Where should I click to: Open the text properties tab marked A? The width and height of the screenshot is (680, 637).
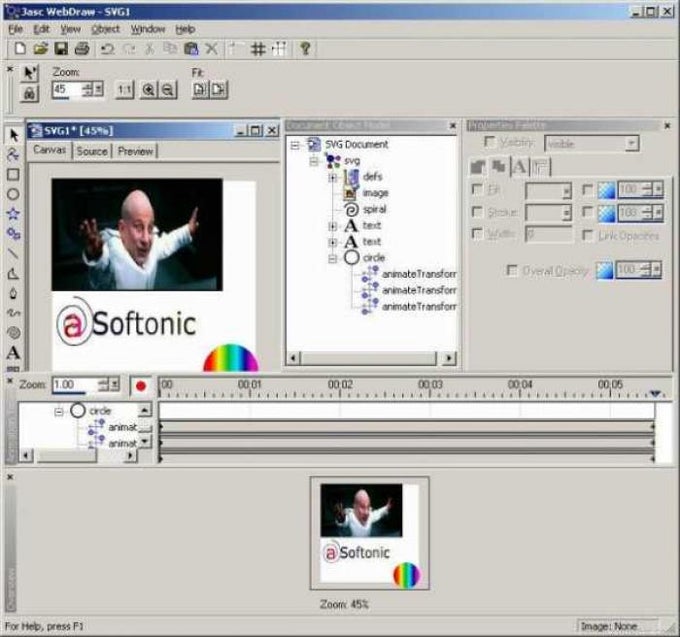[520, 167]
